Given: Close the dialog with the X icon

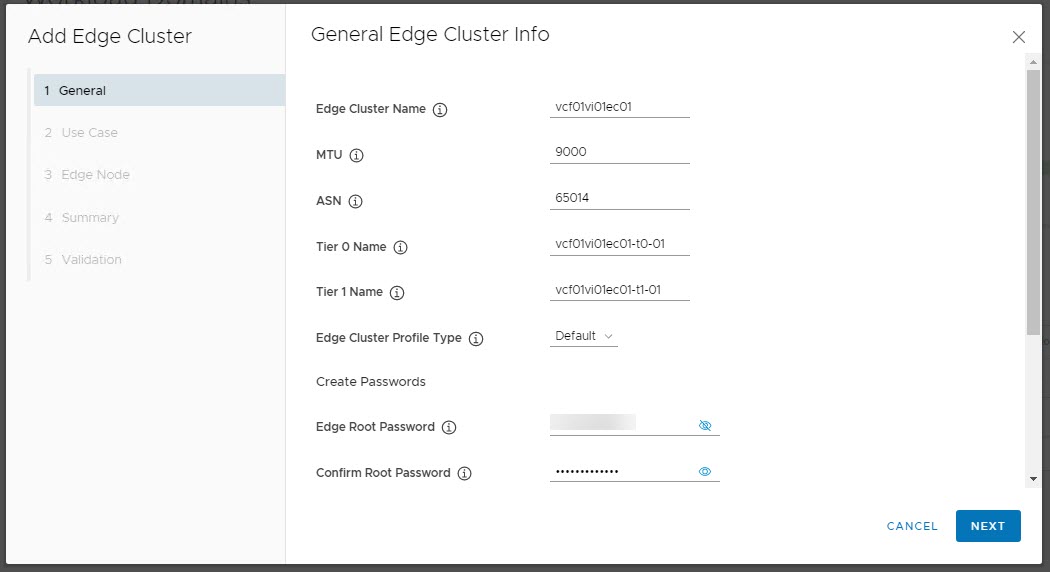Looking at the screenshot, I should click(x=1019, y=37).
